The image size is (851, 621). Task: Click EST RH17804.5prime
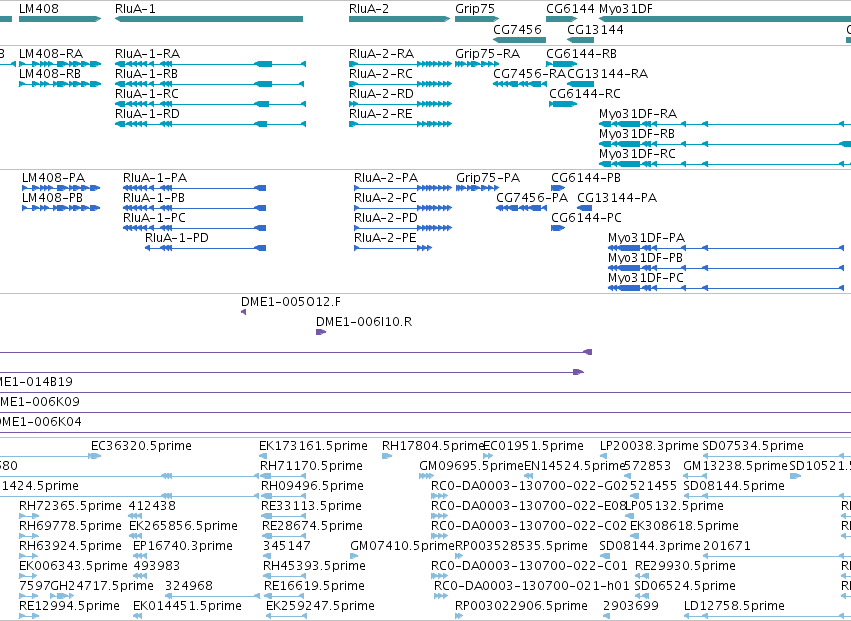coord(387,456)
